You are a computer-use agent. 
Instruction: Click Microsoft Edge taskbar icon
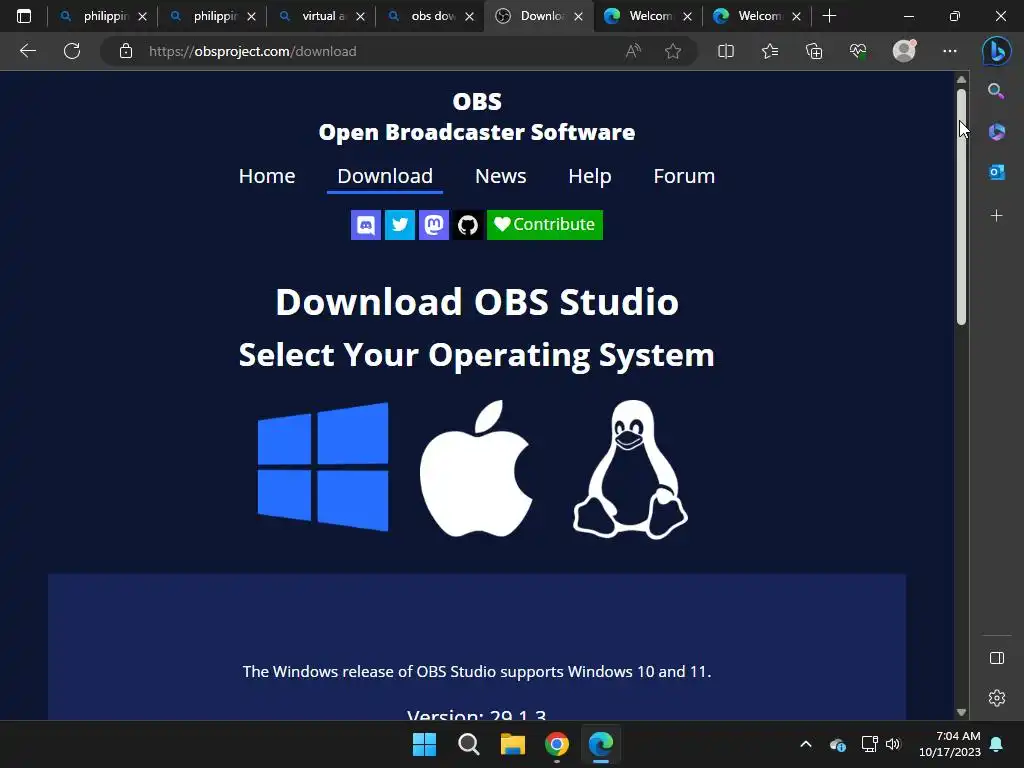pos(601,744)
